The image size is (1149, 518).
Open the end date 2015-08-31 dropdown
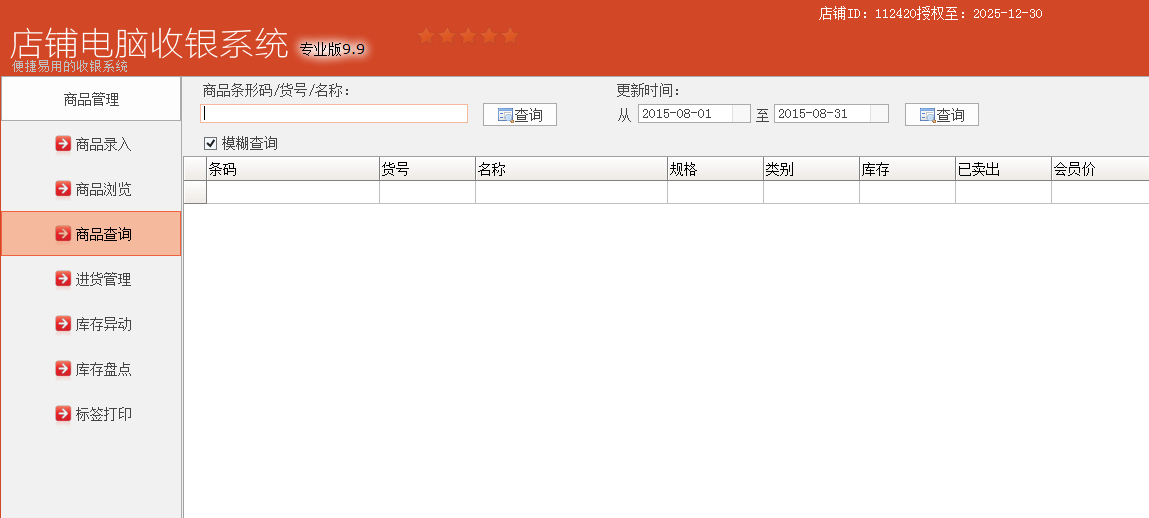(x=879, y=114)
